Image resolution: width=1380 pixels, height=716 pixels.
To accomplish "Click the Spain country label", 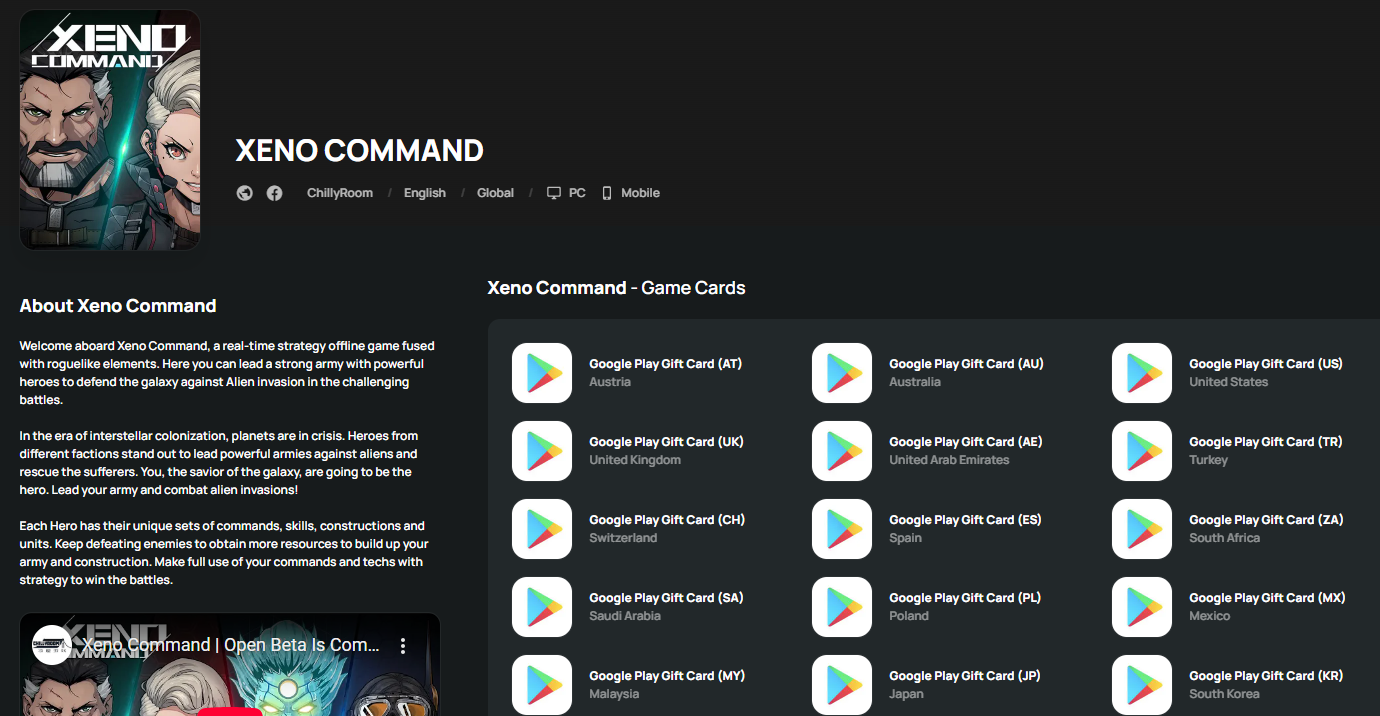I will pyautogui.click(x=906, y=538).
